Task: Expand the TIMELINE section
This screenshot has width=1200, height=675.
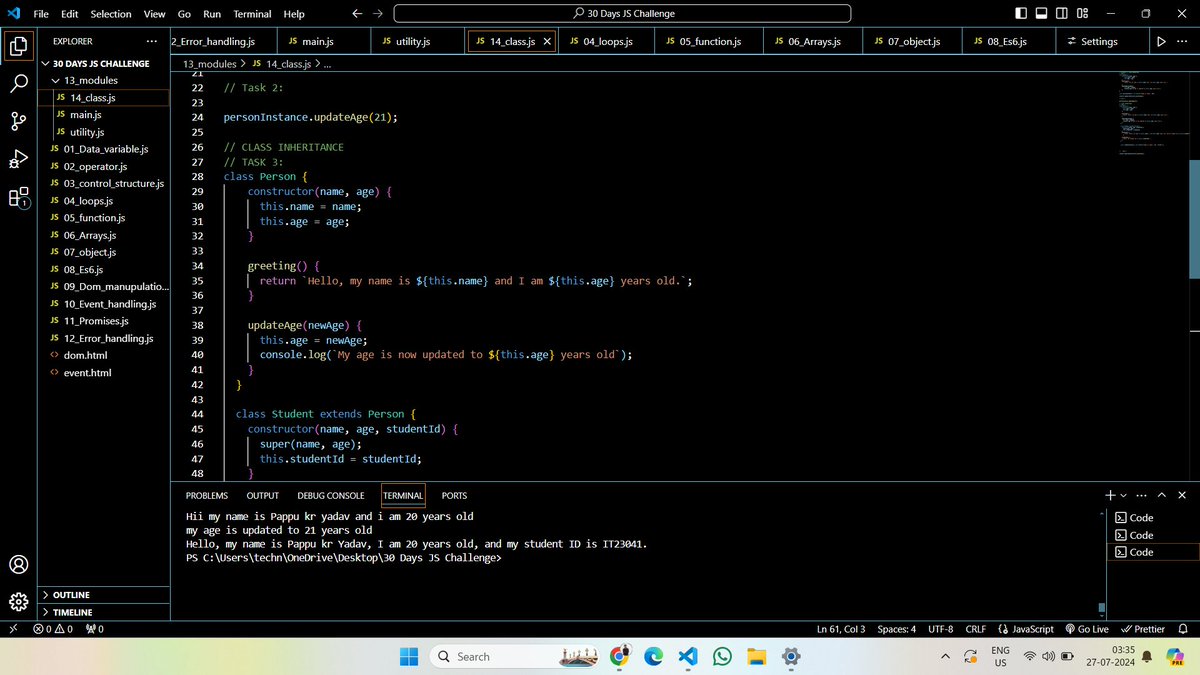Action: [x=105, y=612]
